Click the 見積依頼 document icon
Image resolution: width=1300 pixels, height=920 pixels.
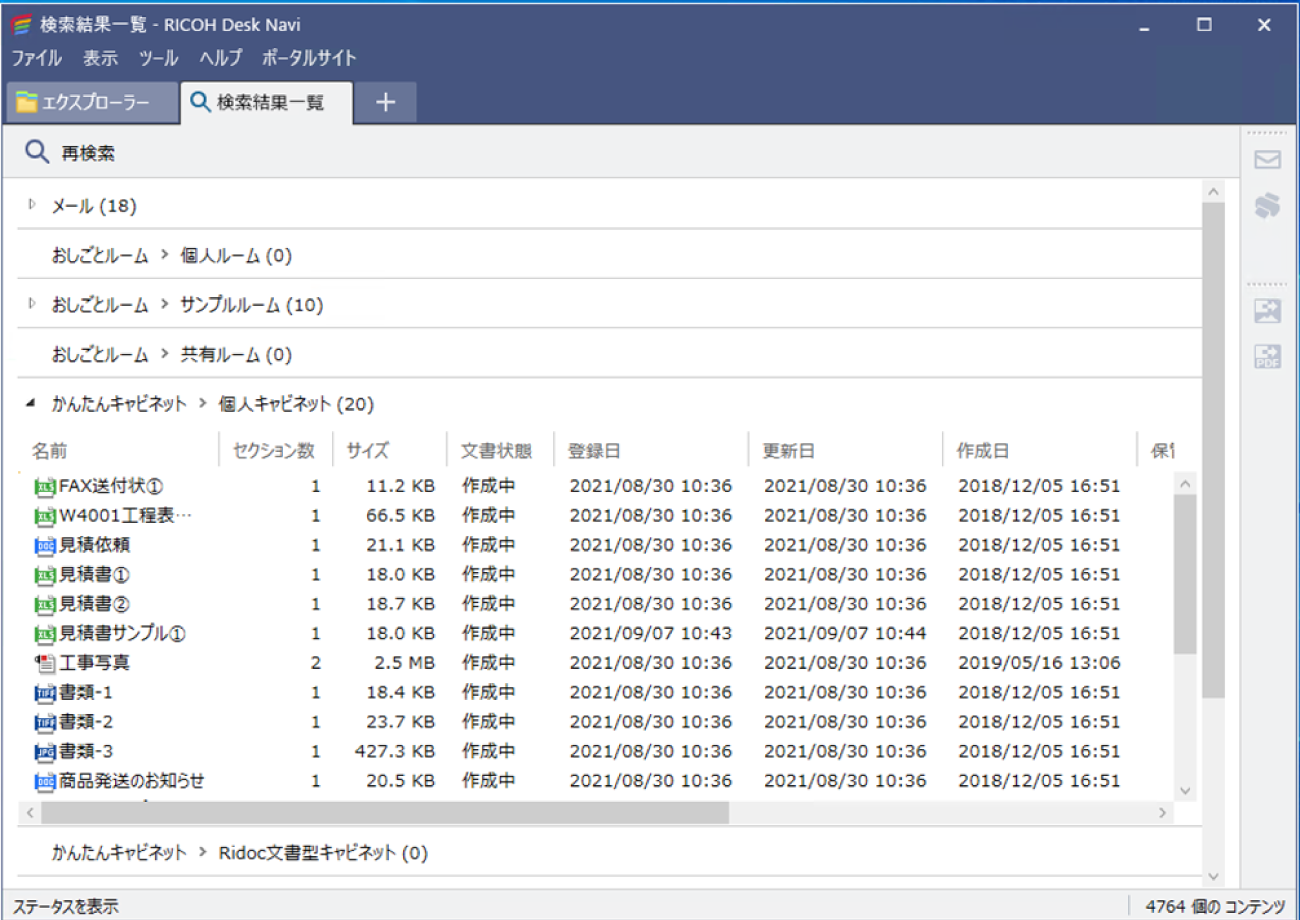[45, 545]
